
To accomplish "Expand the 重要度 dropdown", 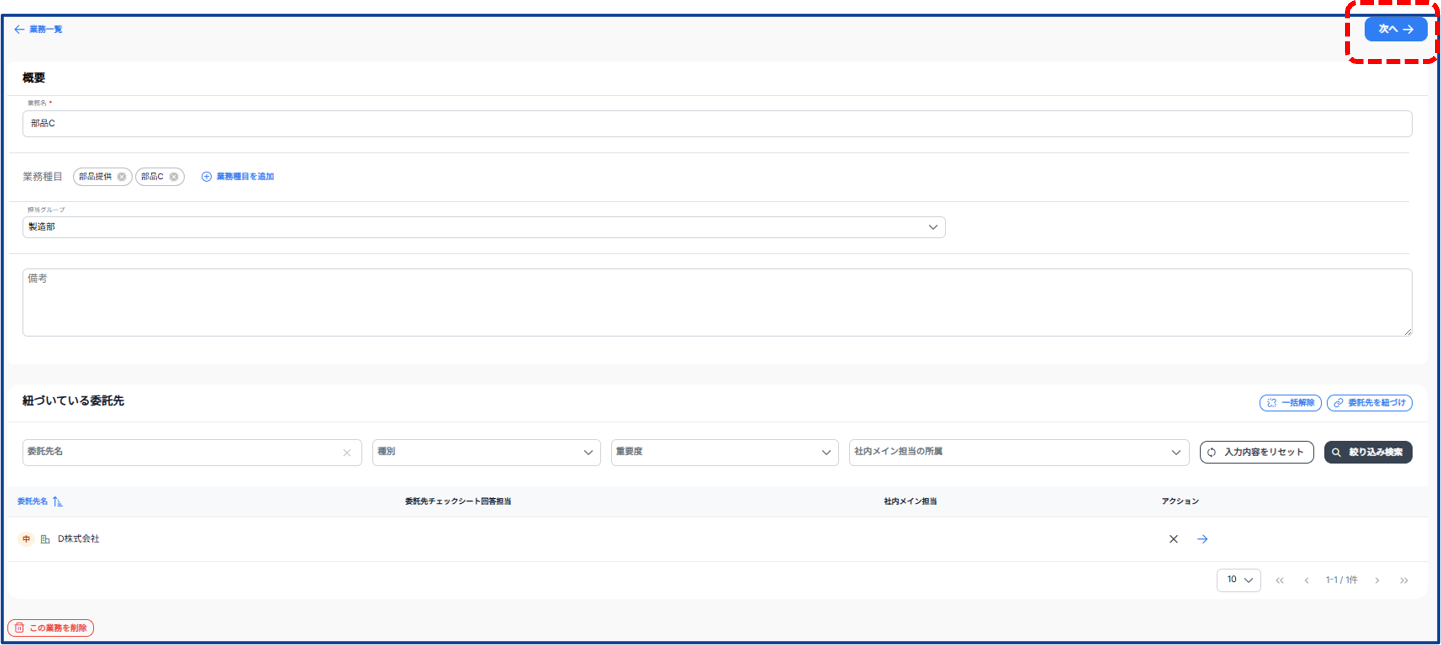I will point(724,452).
